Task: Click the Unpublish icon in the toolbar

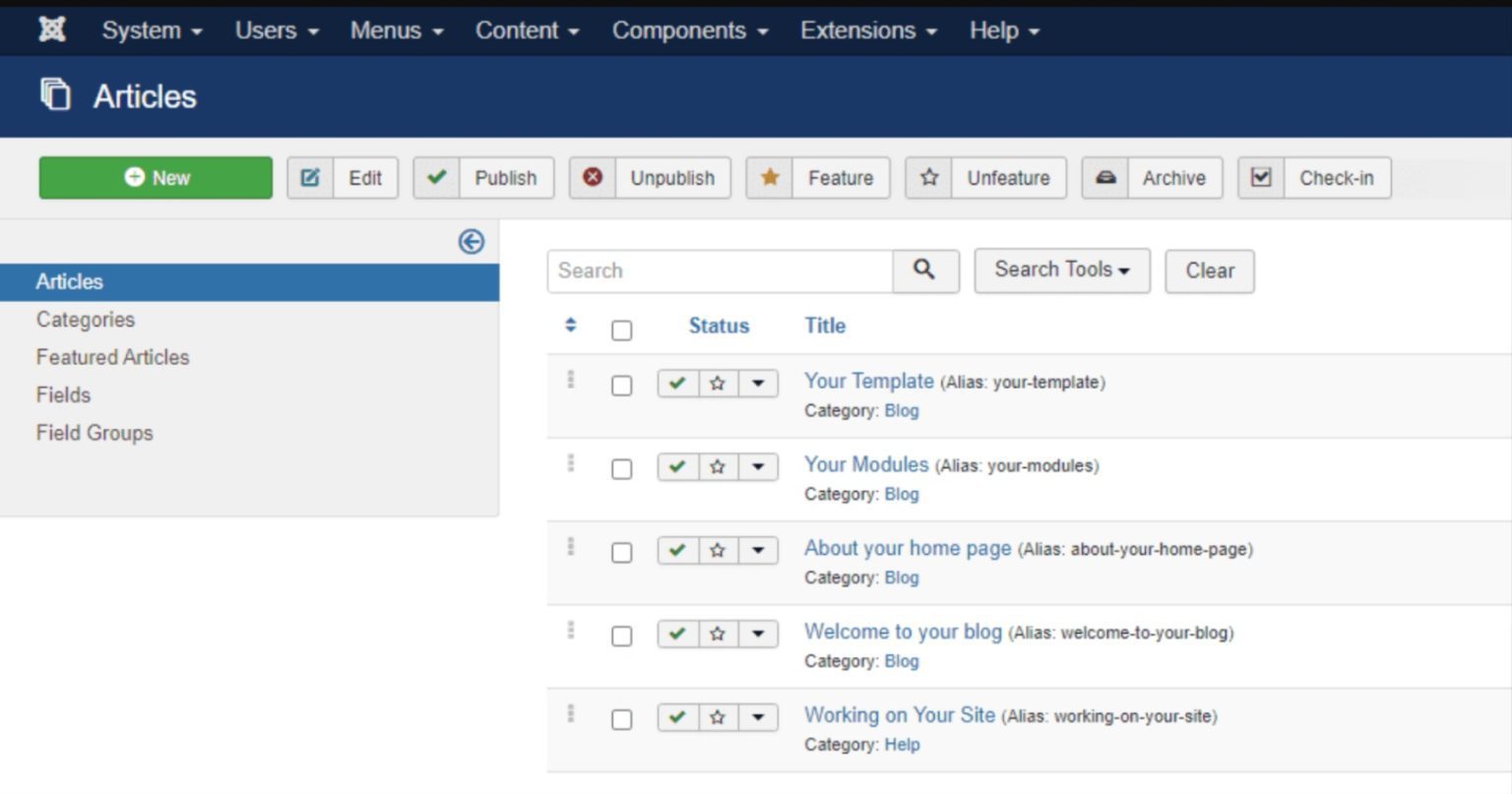Action: tap(593, 178)
